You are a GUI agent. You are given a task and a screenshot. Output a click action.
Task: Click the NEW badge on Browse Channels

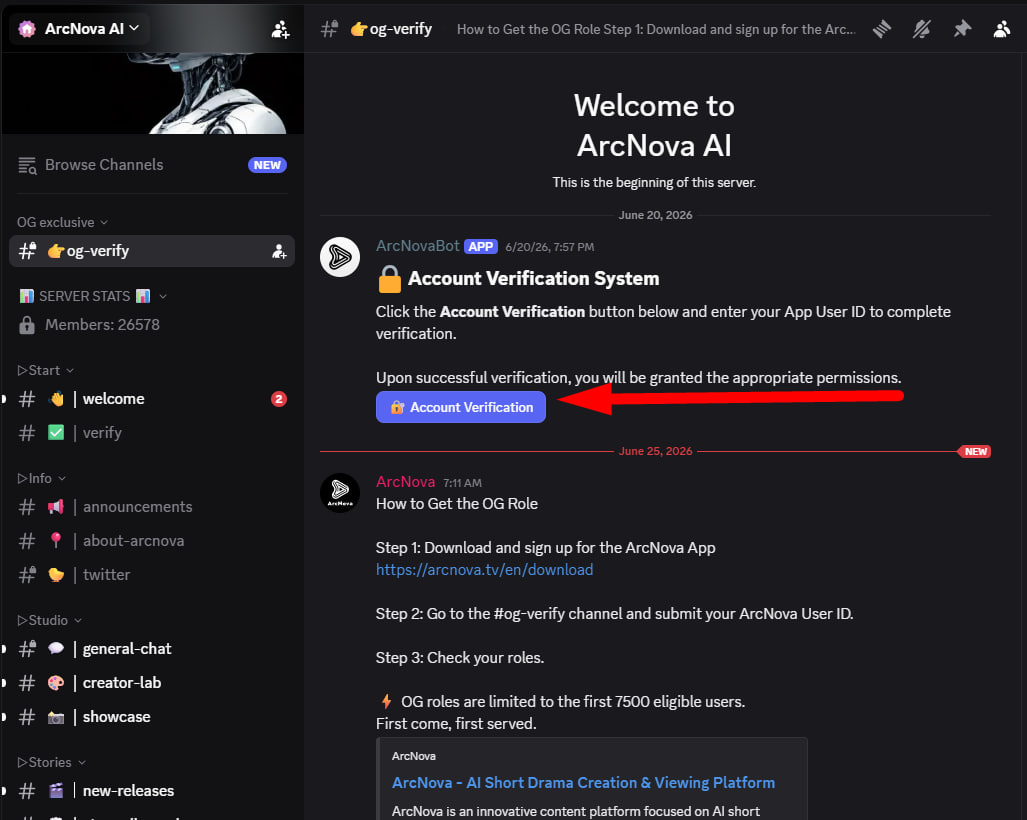267,165
